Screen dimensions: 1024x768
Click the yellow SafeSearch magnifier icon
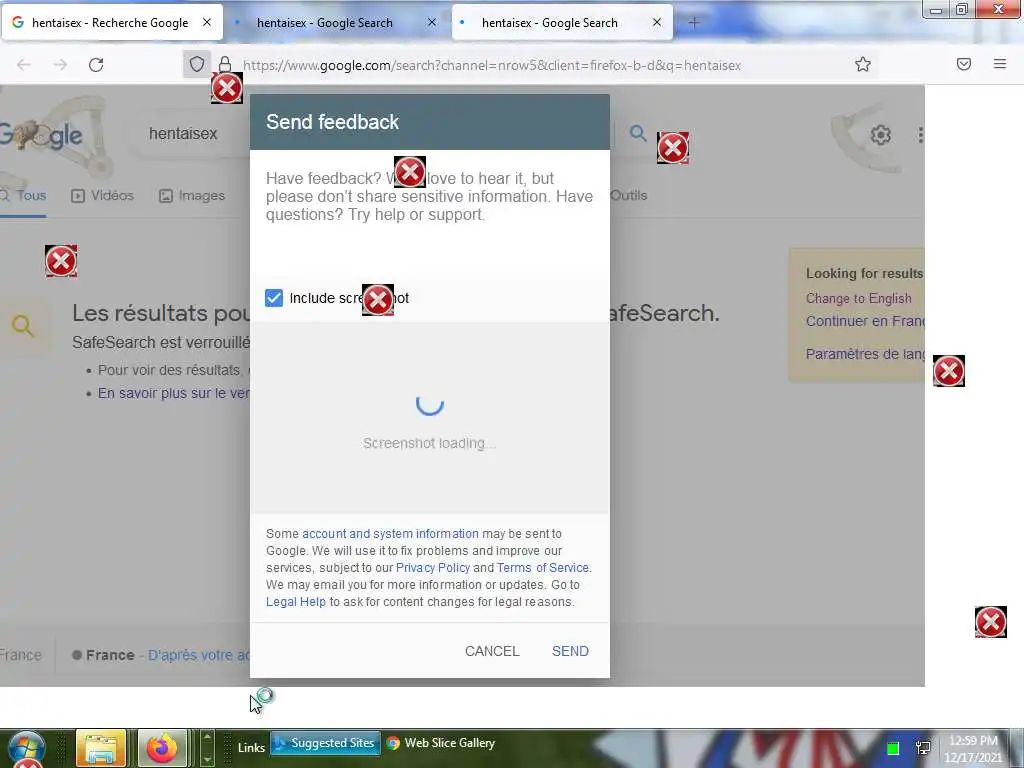23,326
